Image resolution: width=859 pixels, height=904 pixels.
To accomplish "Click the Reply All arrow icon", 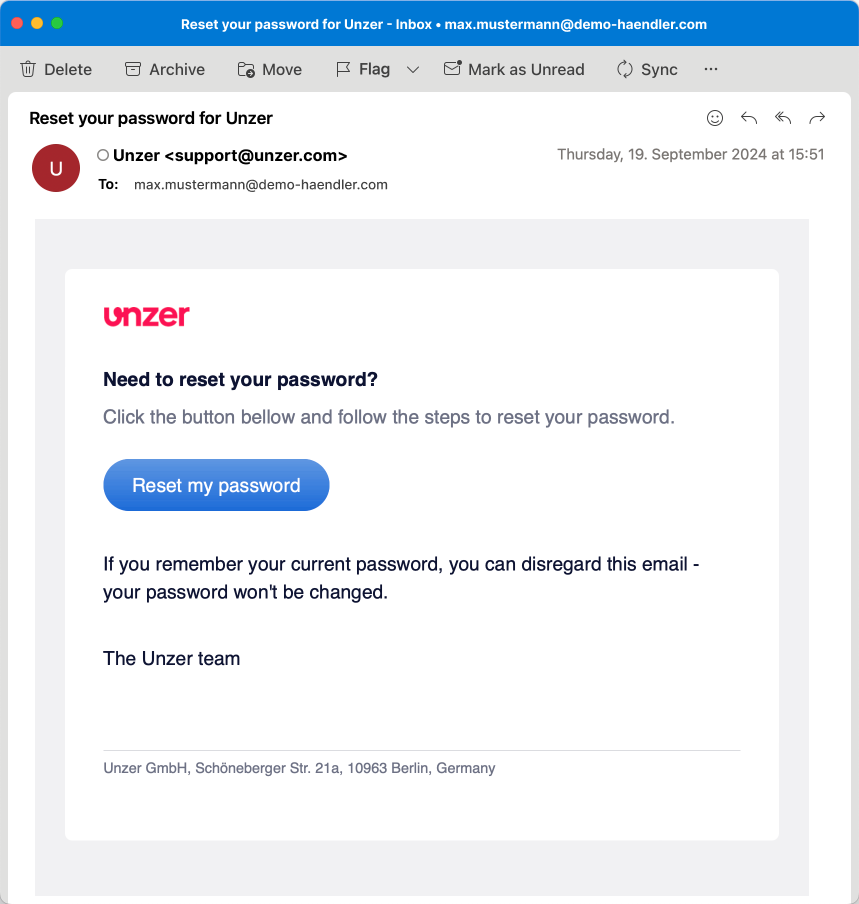I will (783, 118).
